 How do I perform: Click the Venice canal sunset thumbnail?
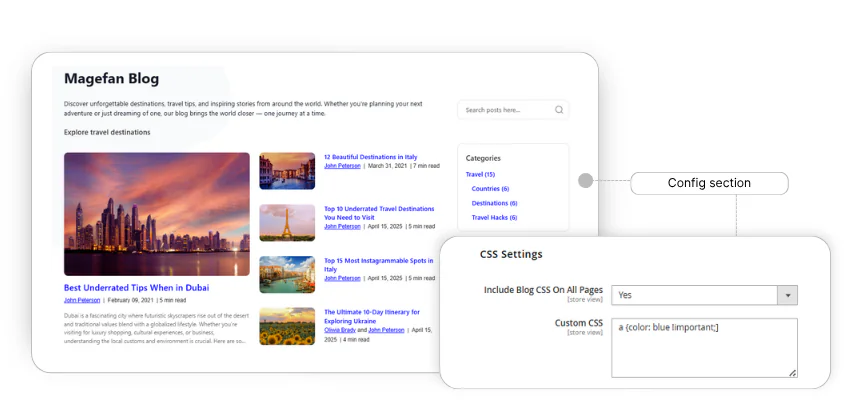point(287,171)
